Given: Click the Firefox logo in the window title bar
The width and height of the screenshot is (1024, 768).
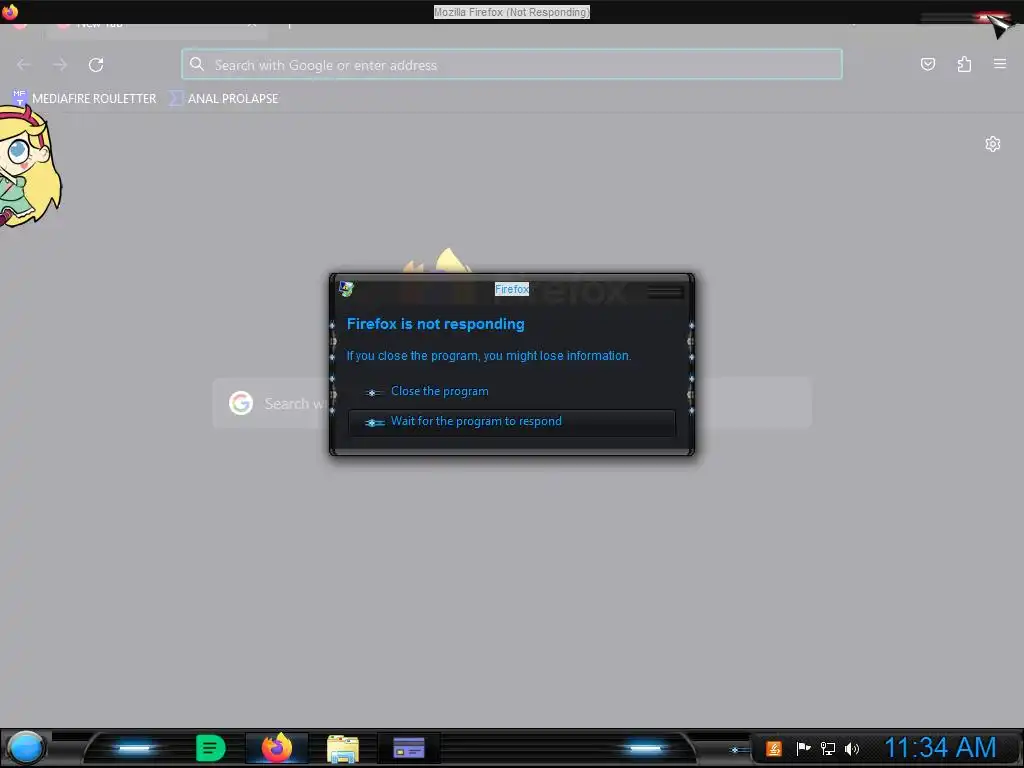Looking at the screenshot, I should click(x=10, y=11).
